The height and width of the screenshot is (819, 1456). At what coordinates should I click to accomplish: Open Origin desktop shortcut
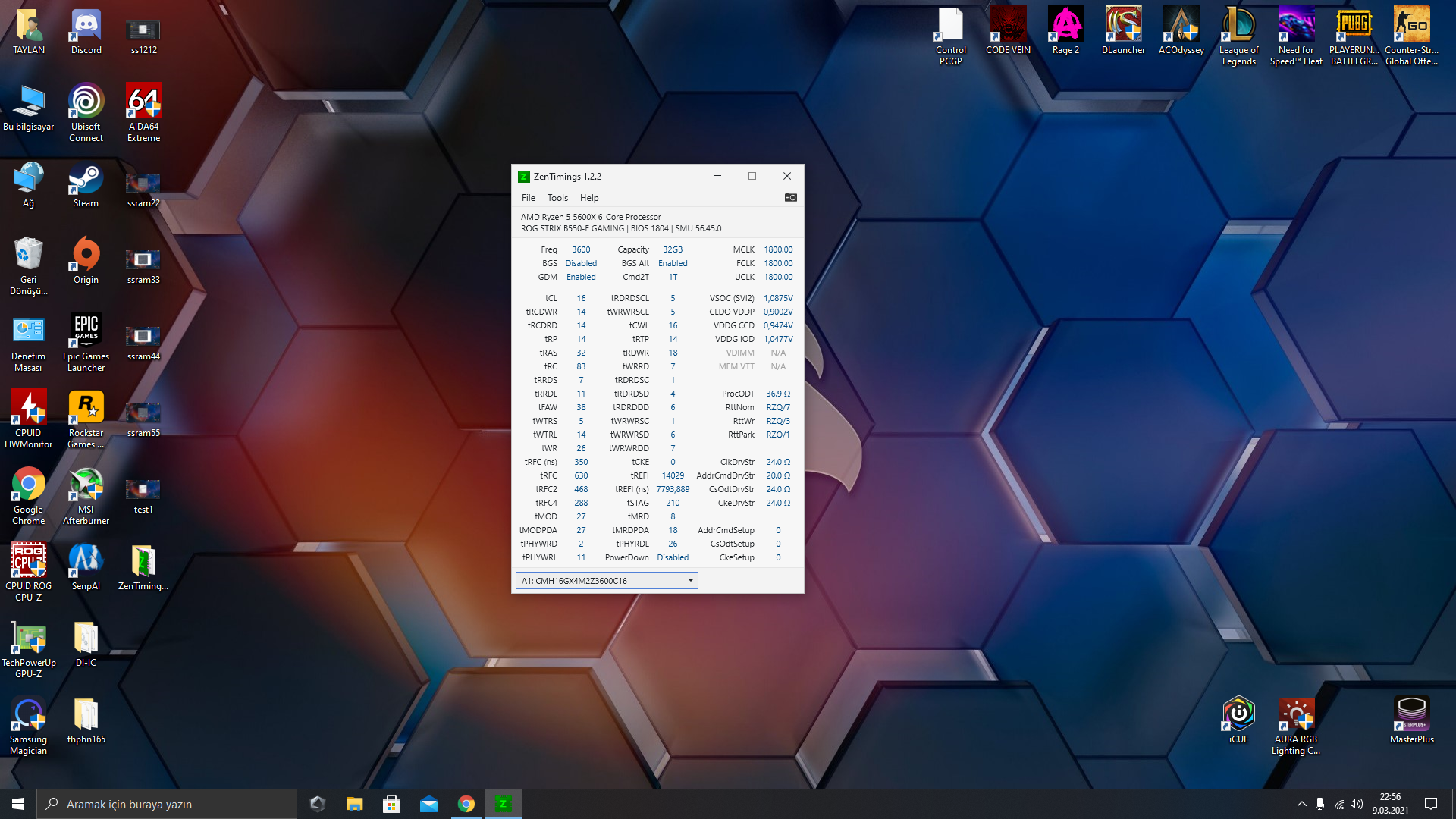[x=86, y=262]
